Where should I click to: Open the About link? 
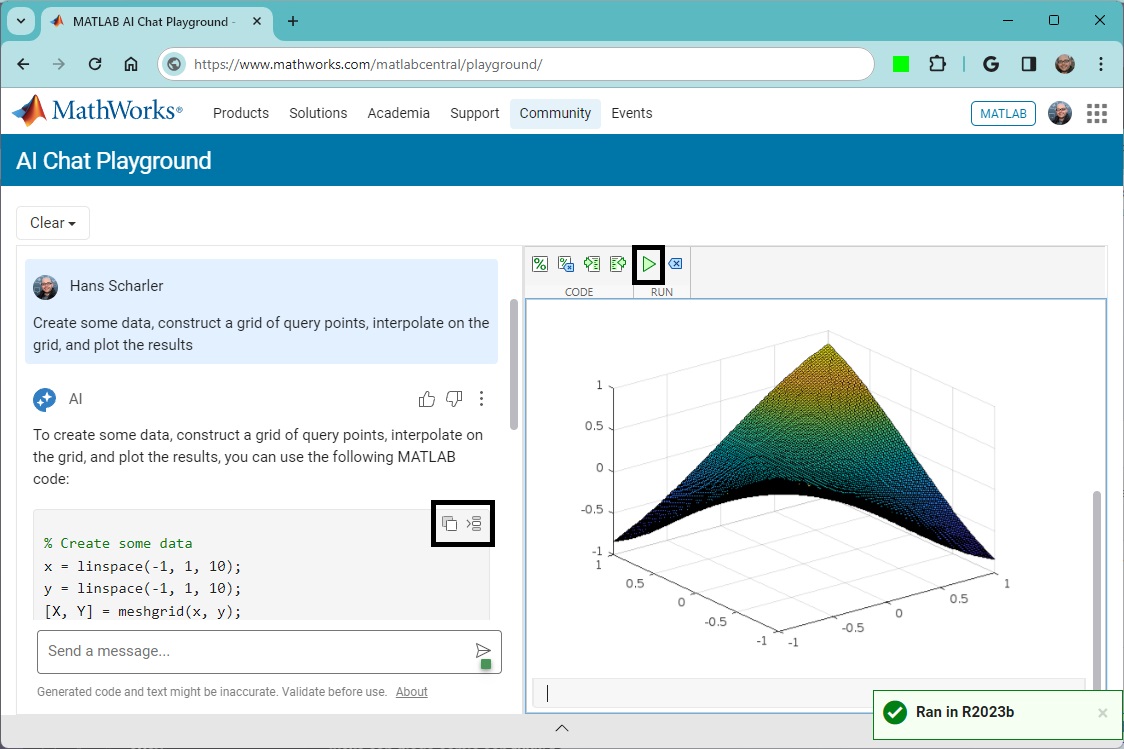pyautogui.click(x=411, y=692)
